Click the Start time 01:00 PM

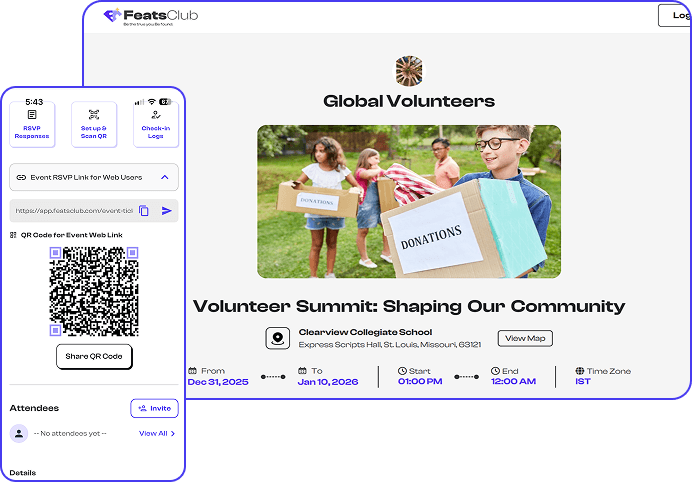click(x=420, y=382)
